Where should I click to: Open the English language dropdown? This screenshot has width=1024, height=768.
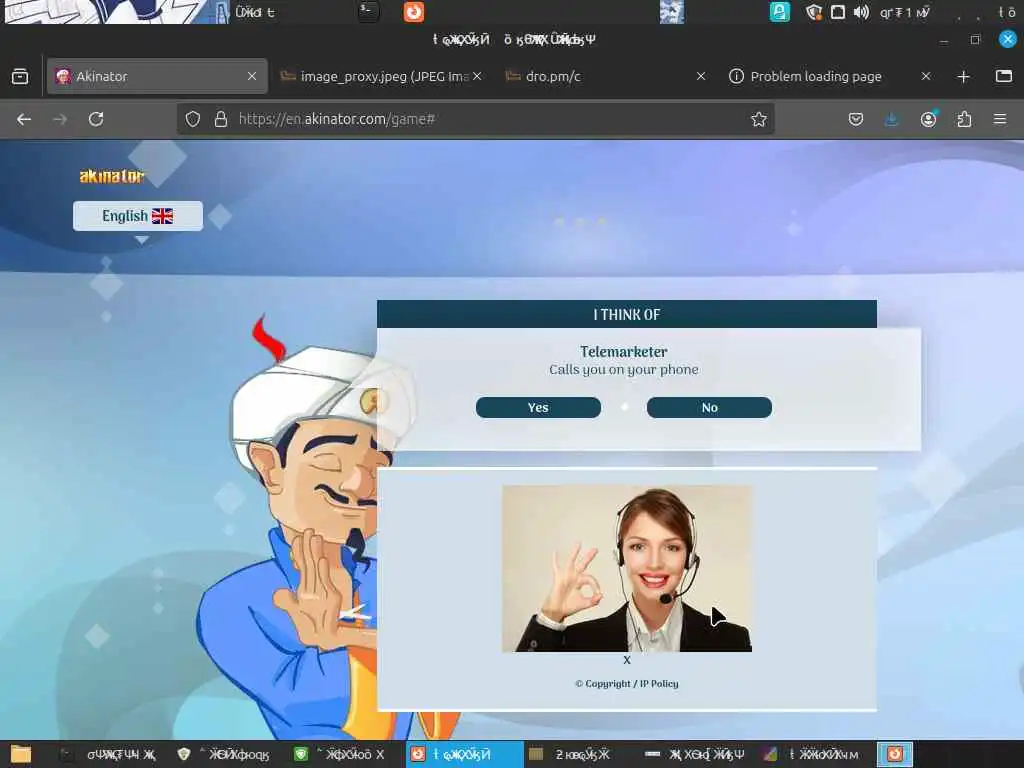coord(138,216)
